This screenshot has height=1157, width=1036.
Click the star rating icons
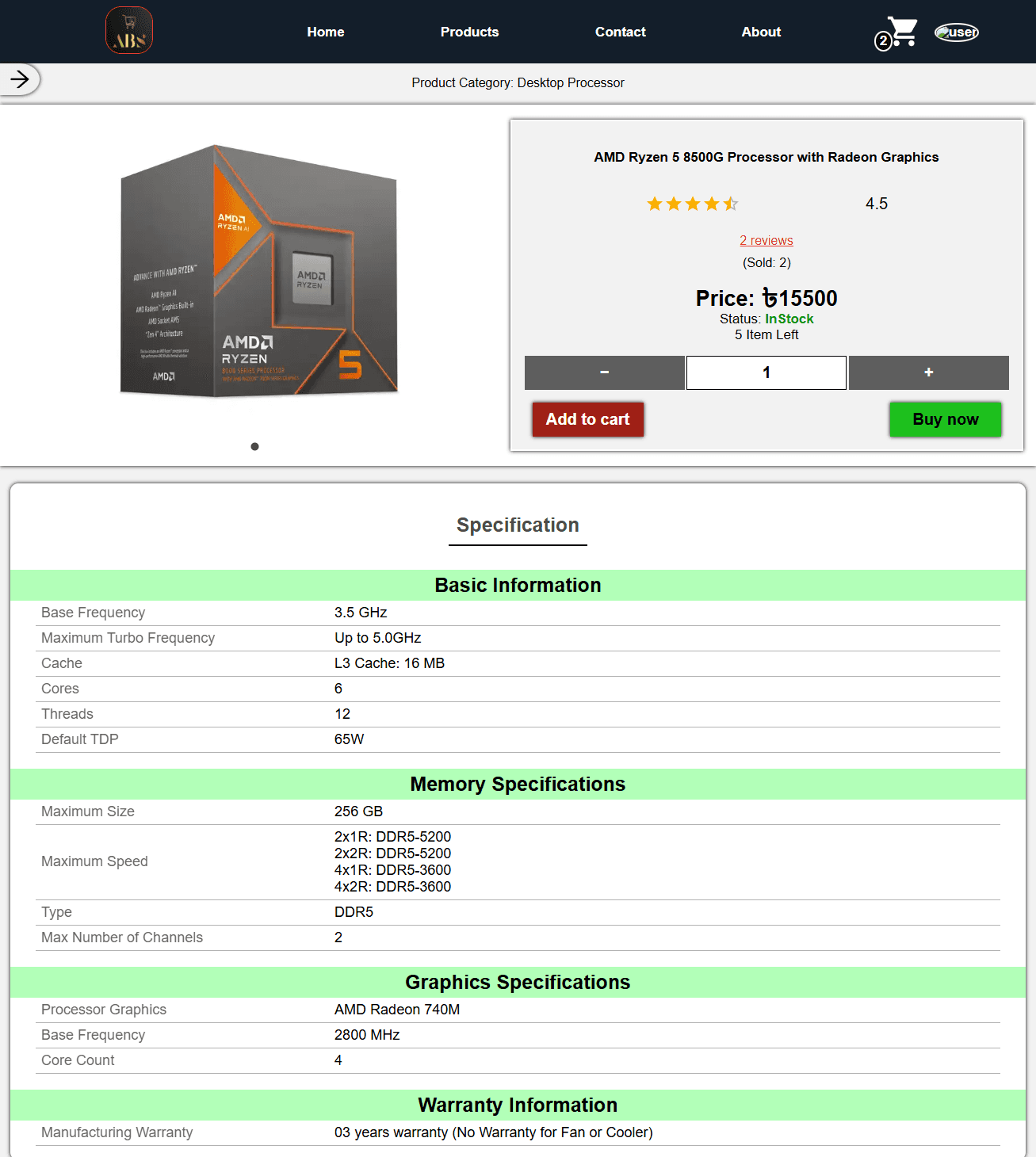click(x=692, y=204)
